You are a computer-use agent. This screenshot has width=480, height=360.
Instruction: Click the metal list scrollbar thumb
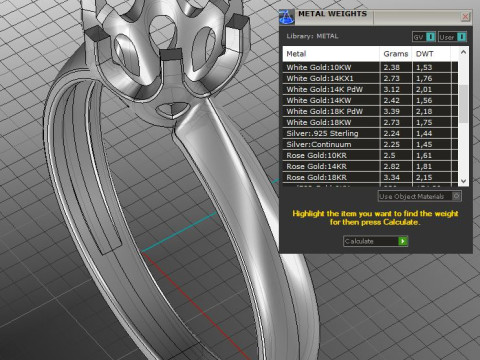tap(463, 104)
